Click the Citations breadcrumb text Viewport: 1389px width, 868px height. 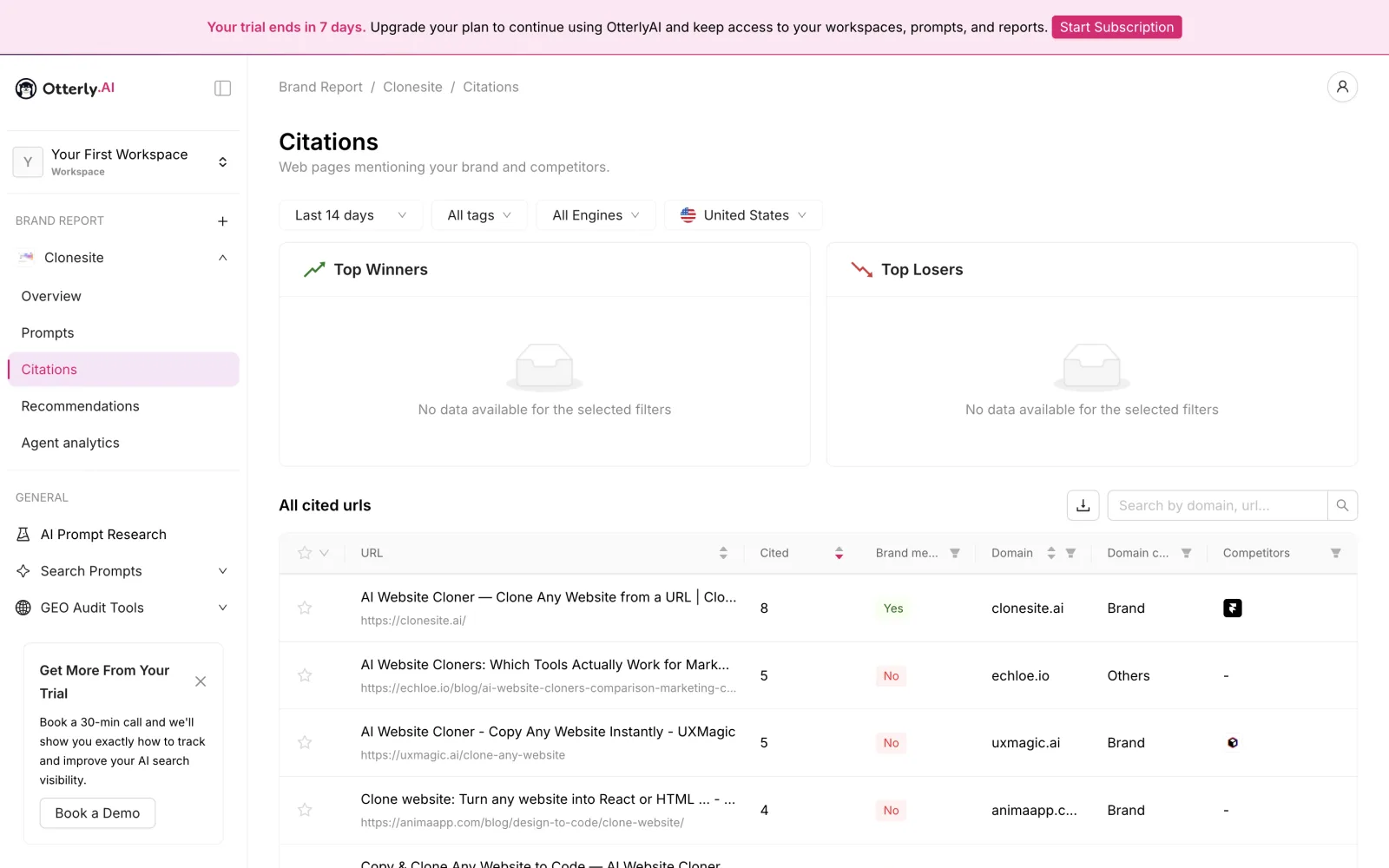click(490, 87)
